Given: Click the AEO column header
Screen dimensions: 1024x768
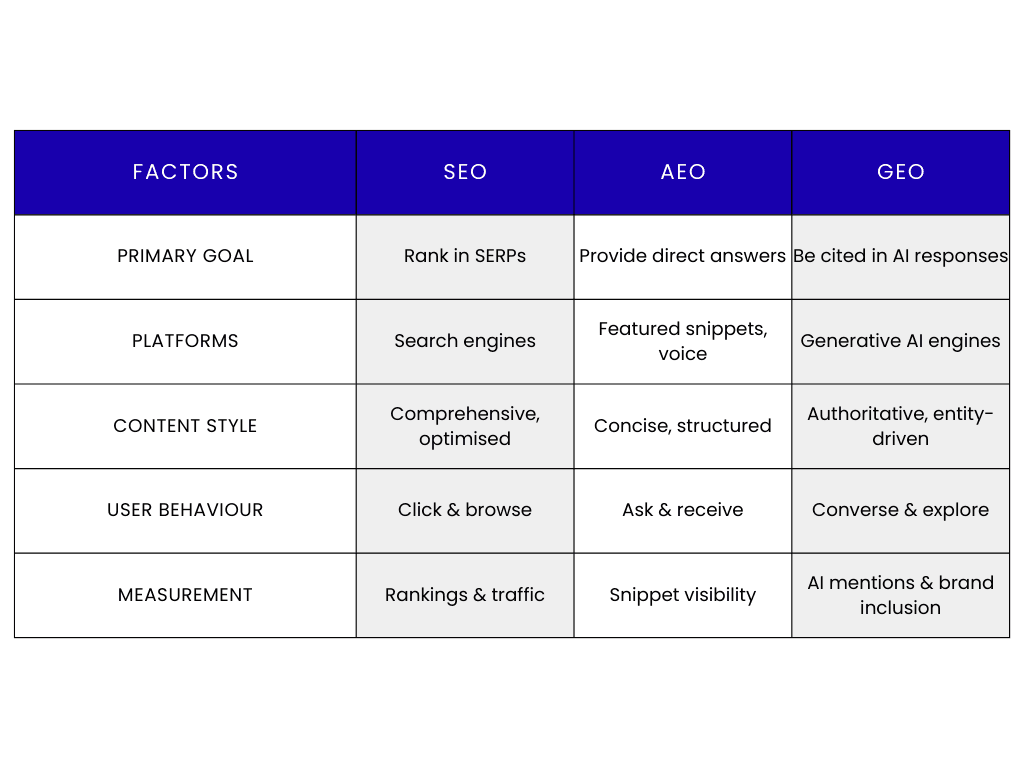Looking at the screenshot, I should point(683,172).
